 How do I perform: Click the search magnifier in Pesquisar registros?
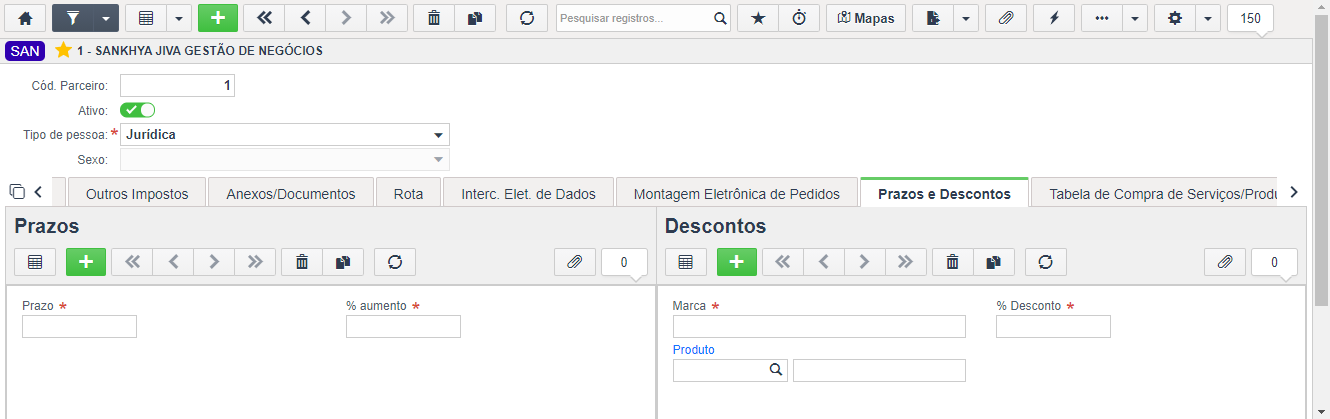[720, 18]
